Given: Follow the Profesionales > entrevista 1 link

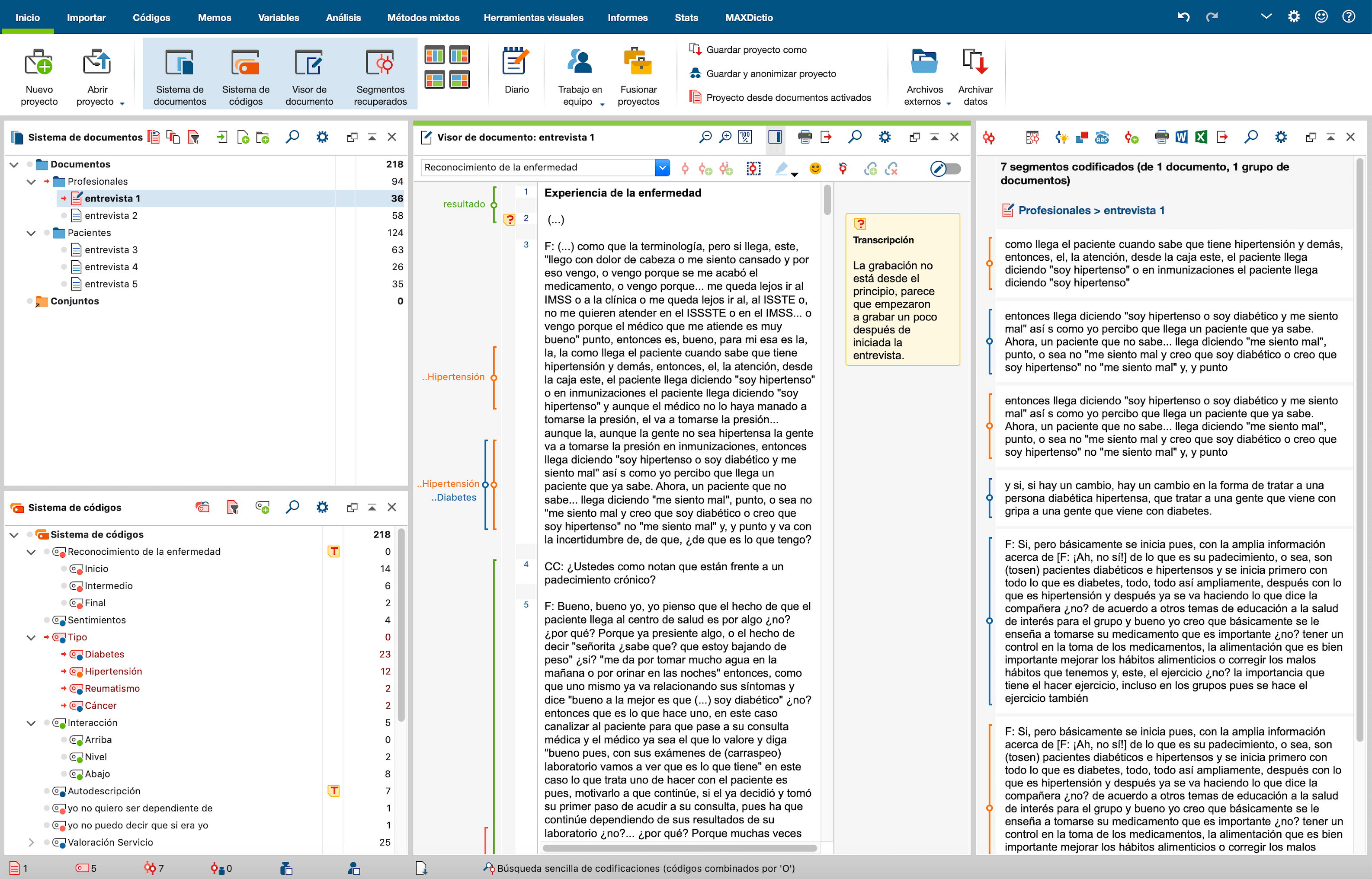Looking at the screenshot, I should pyautogui.click(x=1091, y=211).
